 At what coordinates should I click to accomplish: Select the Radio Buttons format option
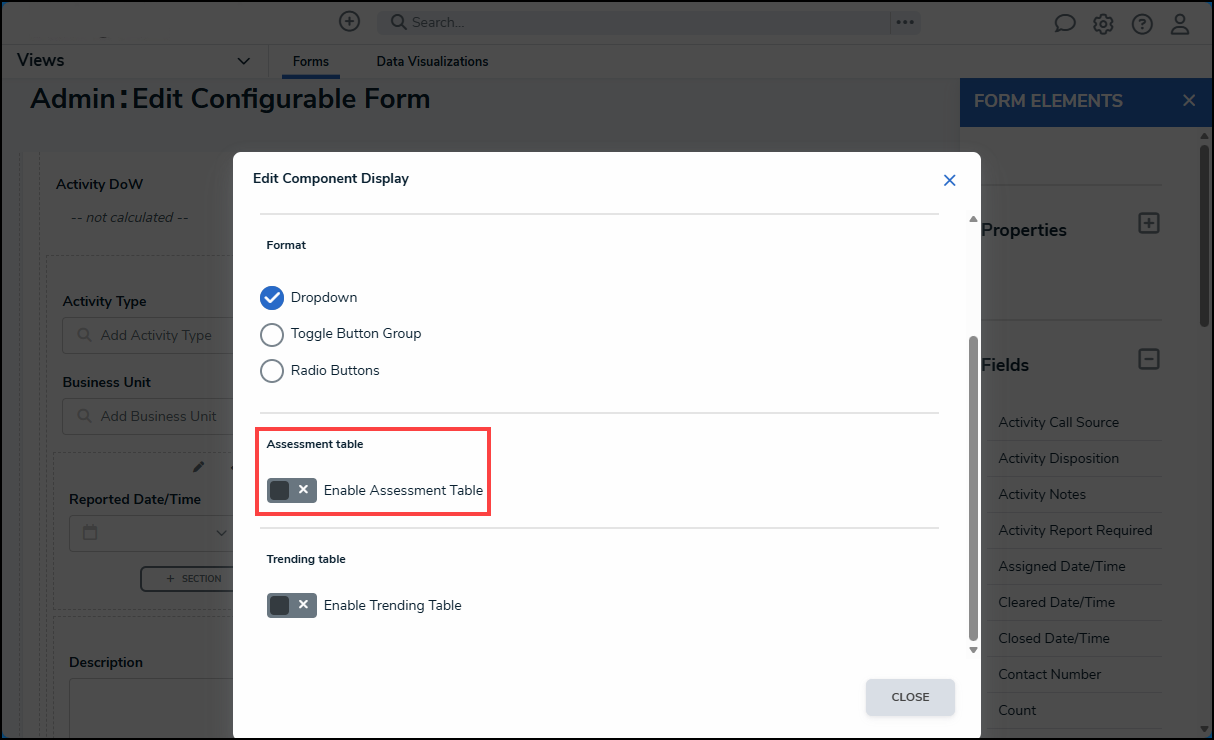tap(272, 371)
